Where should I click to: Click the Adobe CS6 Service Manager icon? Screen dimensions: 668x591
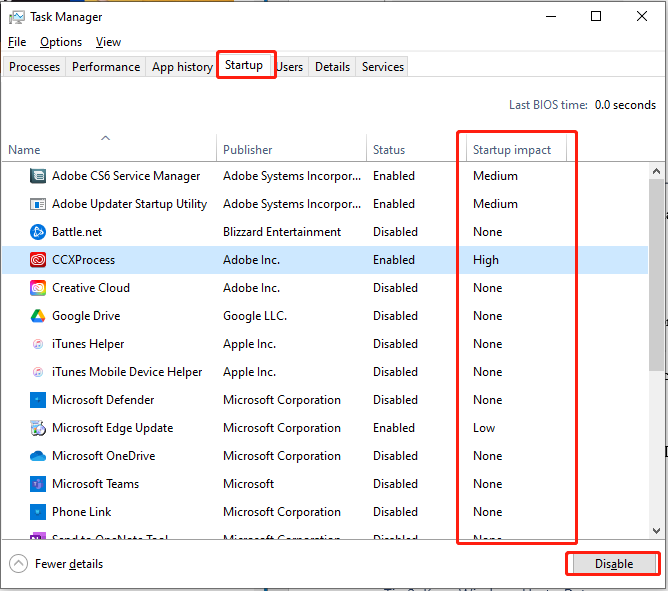point(37,176)
